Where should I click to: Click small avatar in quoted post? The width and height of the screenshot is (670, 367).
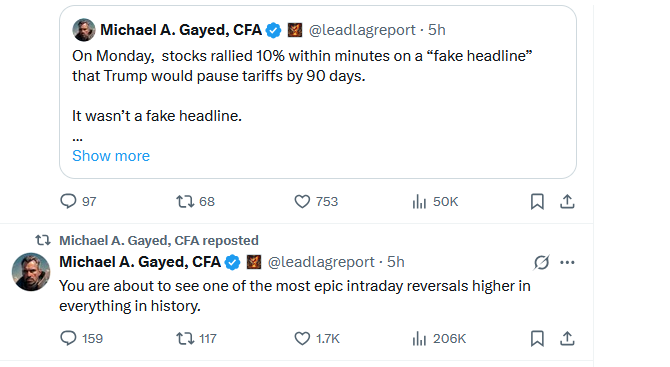tap(84, 30)
